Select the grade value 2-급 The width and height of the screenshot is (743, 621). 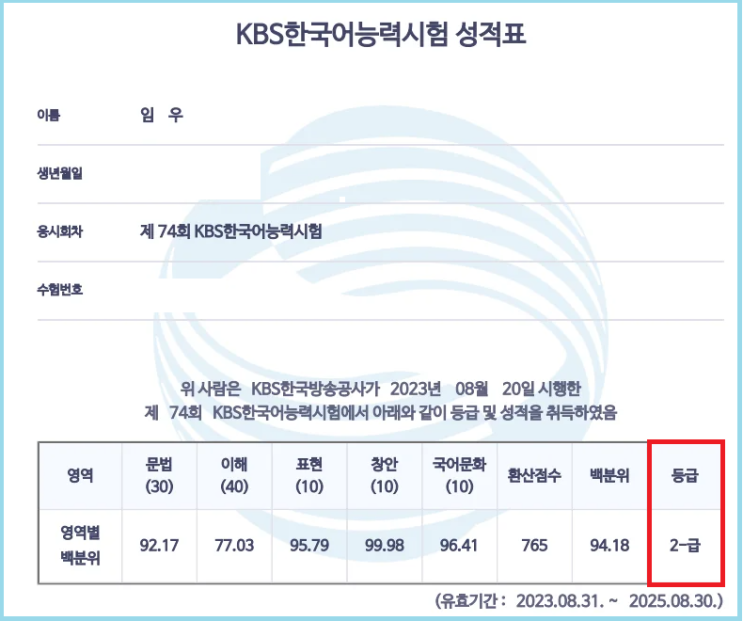(x=685, y=546)
